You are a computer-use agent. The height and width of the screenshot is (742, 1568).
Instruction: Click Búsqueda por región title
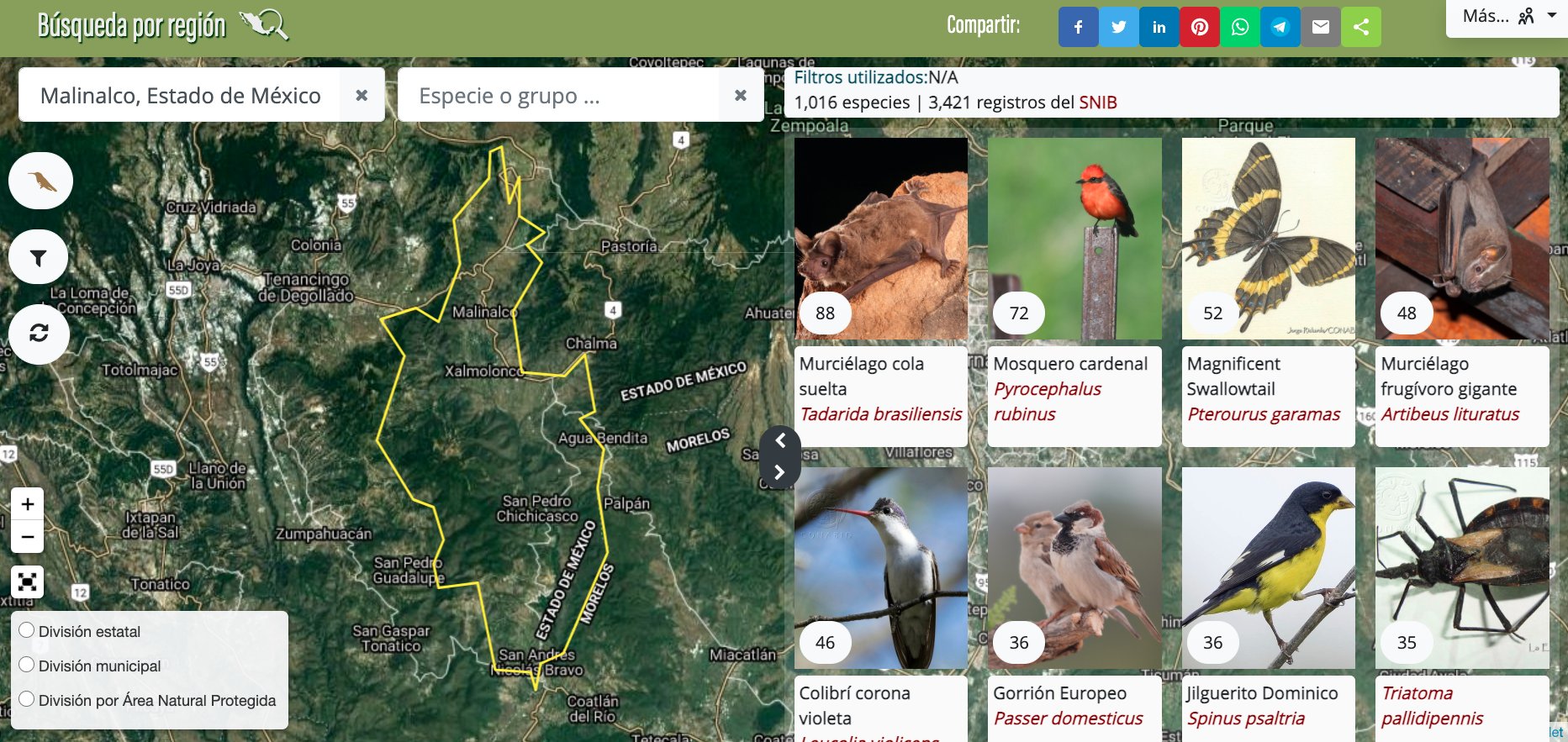tap(132, 26)
